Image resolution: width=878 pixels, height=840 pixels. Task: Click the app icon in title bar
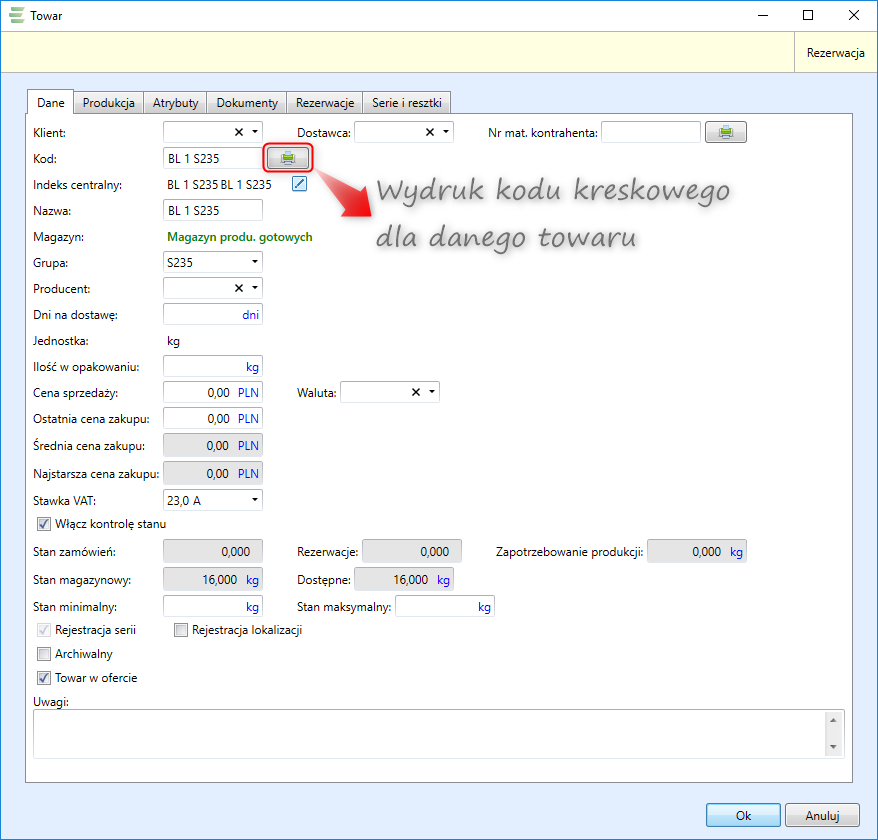point(17,15)
